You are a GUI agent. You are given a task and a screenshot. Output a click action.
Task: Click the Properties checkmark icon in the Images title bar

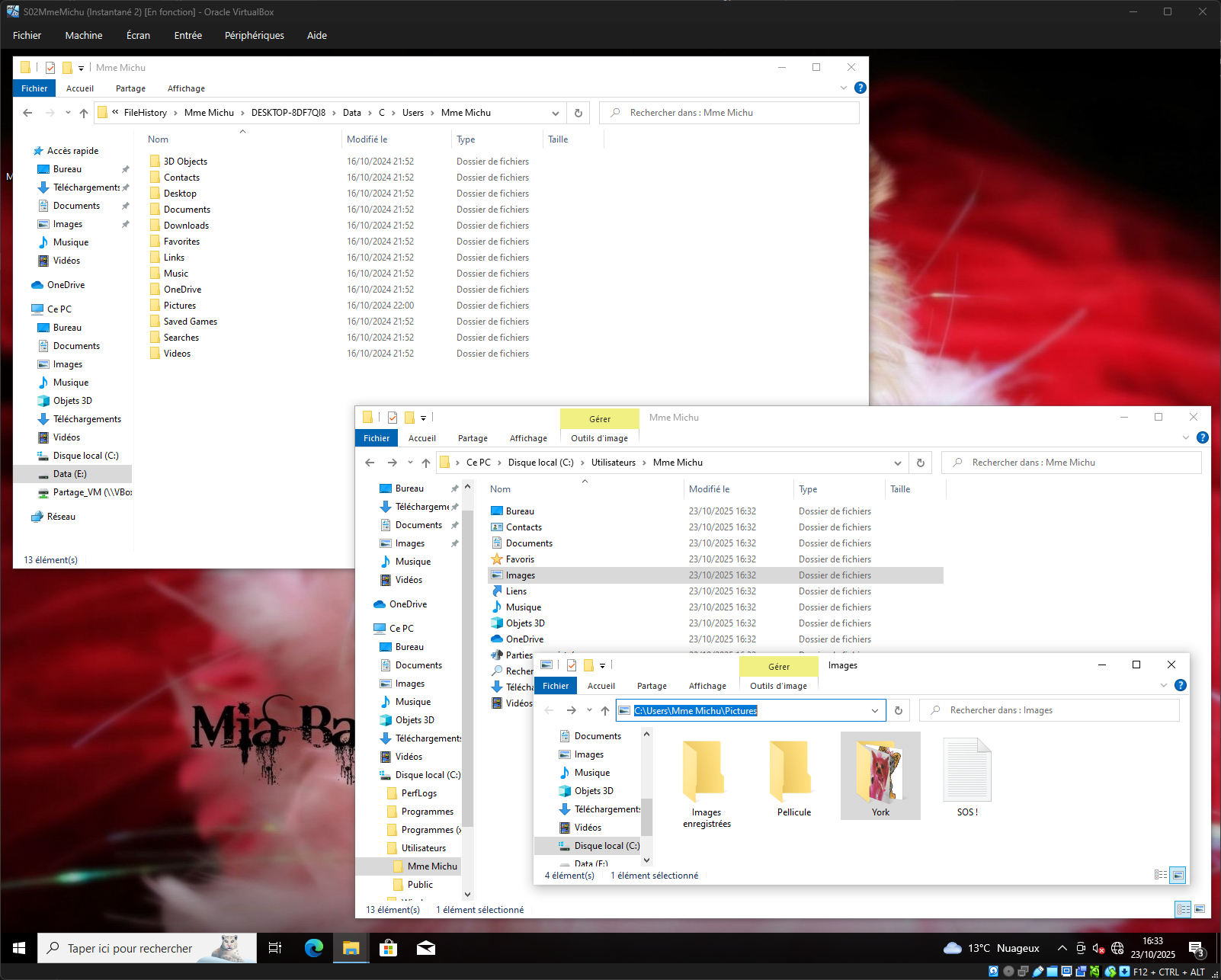coord(571,665)
